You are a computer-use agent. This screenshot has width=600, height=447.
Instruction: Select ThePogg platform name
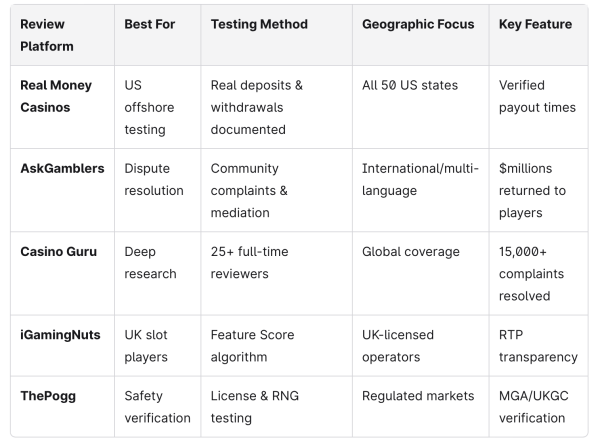(48, 396)
